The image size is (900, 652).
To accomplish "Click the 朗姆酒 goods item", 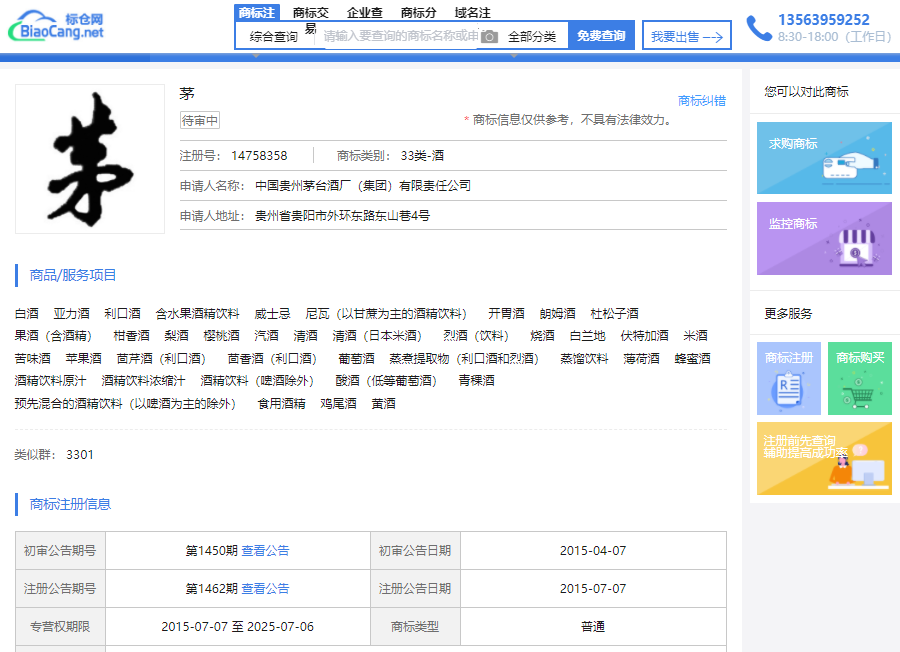I will pyautogui.click(x=557, y=313).
